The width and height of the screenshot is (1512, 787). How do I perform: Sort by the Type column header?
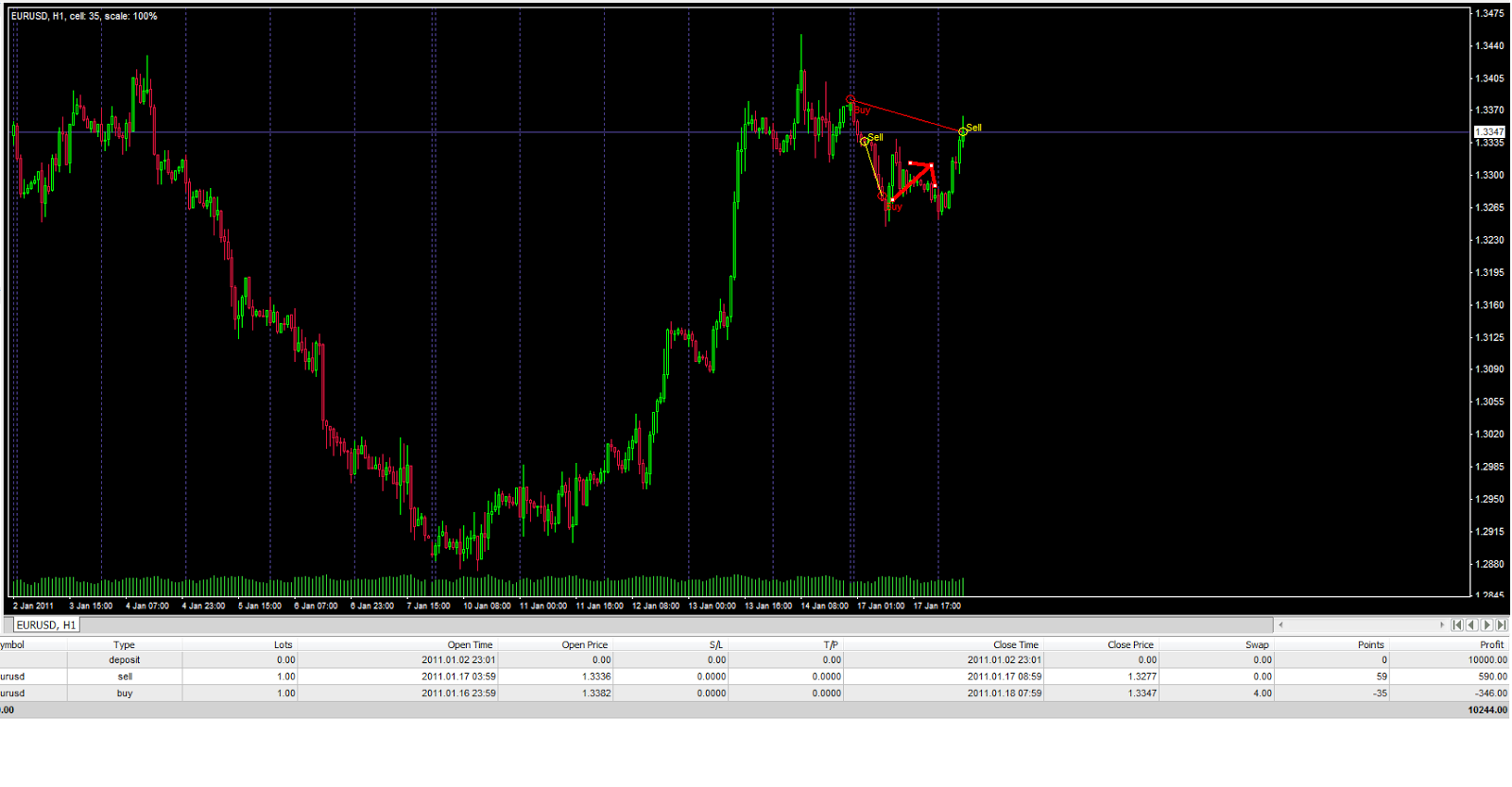click(124, 645)
